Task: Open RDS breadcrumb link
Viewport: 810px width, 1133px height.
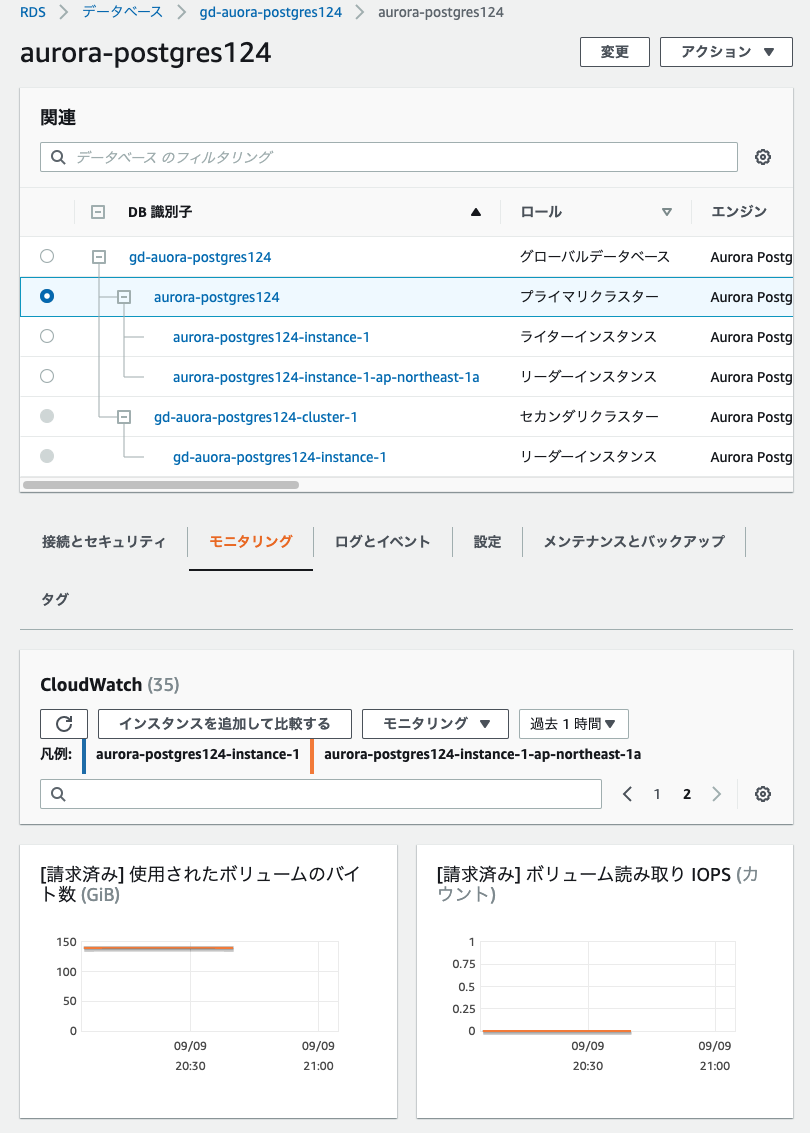Action: pyautogui.click(x=33, y=12)
